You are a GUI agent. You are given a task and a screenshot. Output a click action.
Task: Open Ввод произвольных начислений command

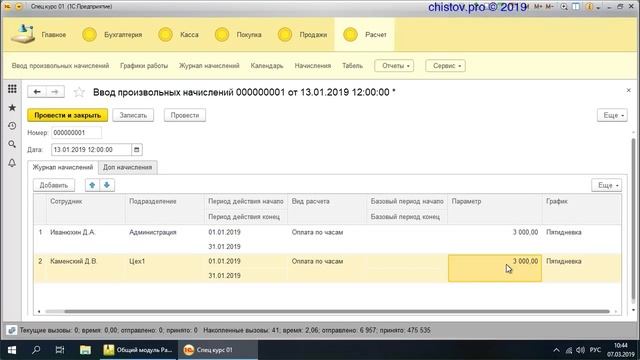[x=60, y=66]
